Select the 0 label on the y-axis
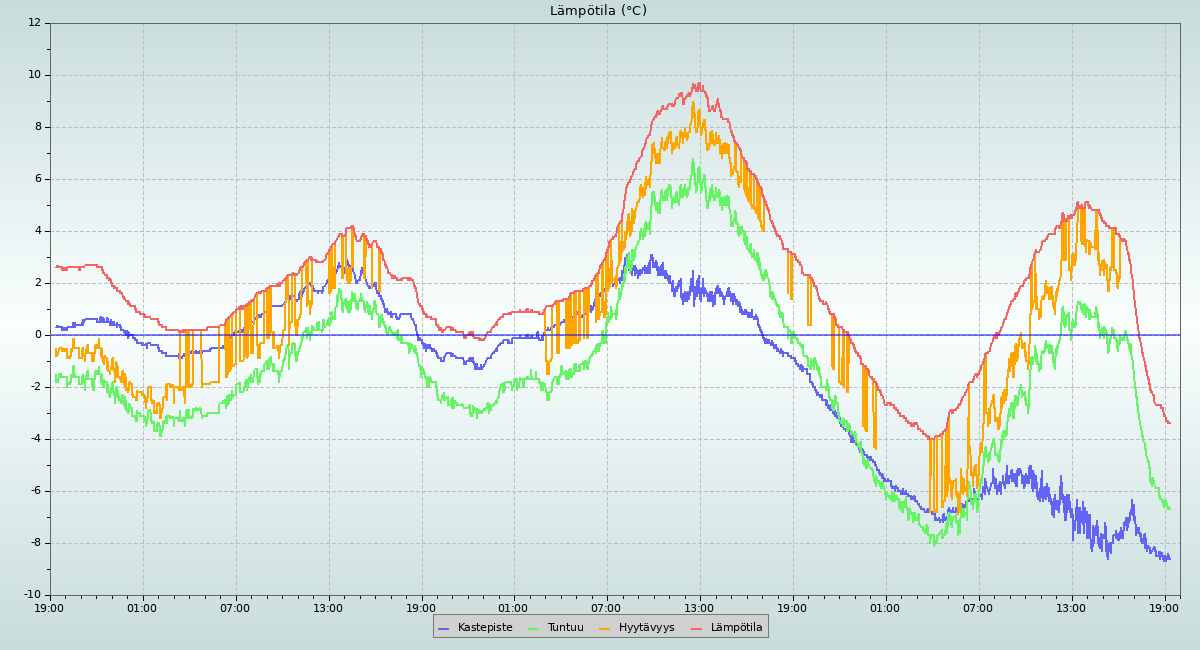Screen dimensions: 1200x650 (38, 335)
